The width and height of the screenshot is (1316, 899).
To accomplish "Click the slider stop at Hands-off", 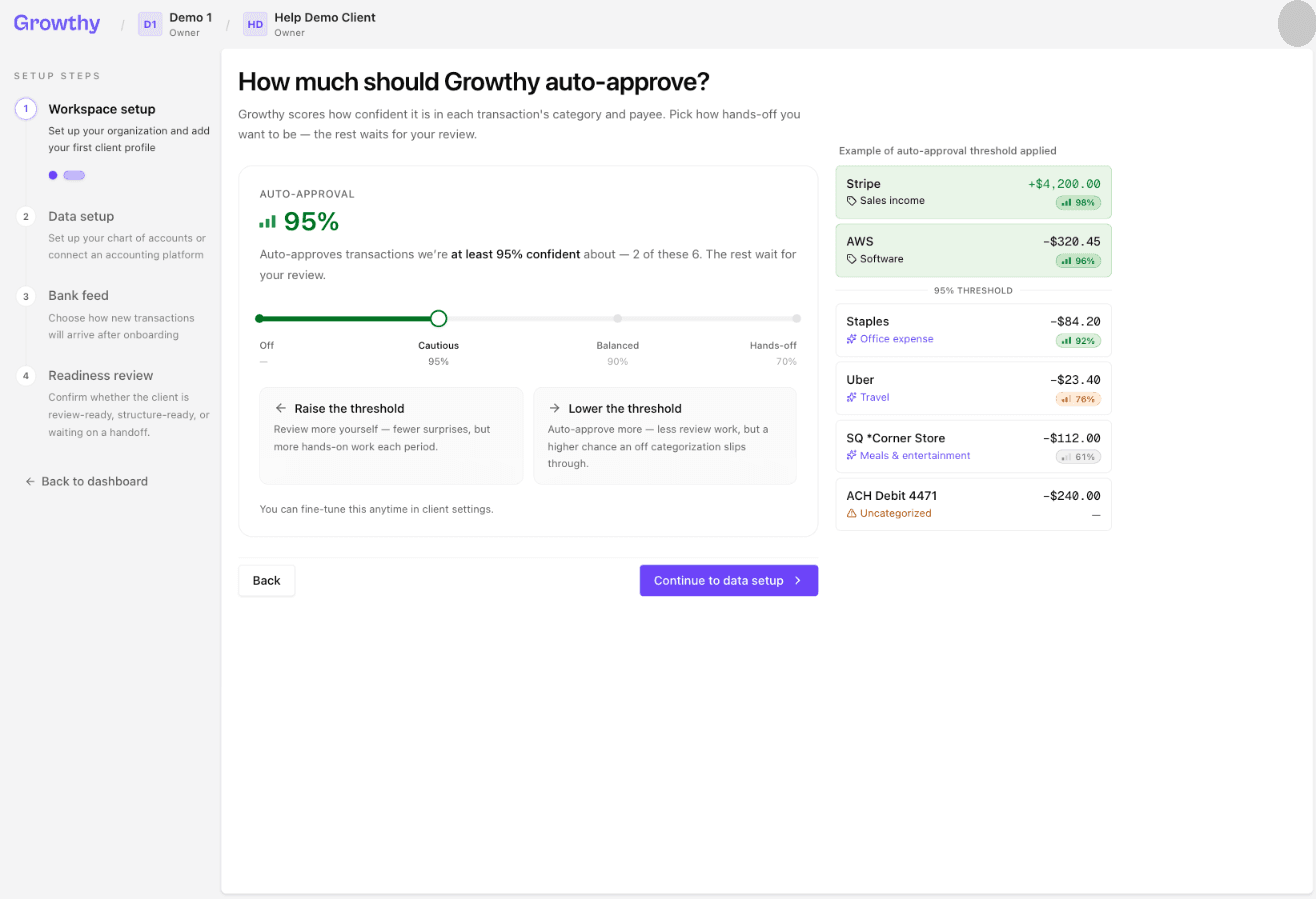I will (x=797, y=319).
